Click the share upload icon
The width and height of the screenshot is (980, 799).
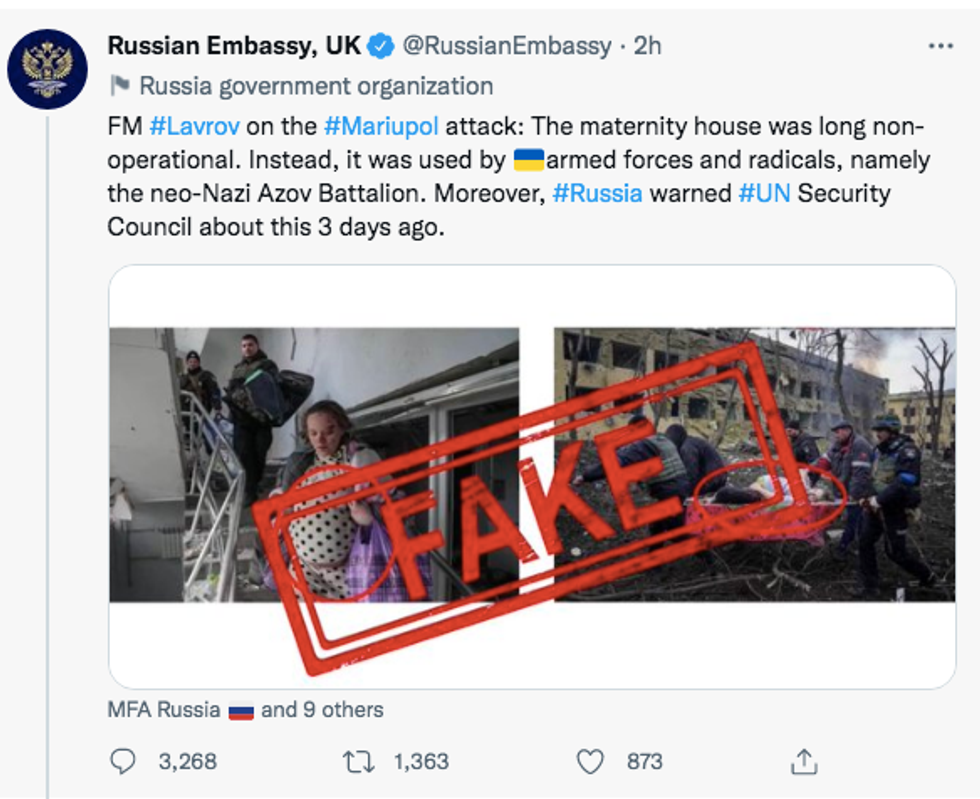point(803,762)
